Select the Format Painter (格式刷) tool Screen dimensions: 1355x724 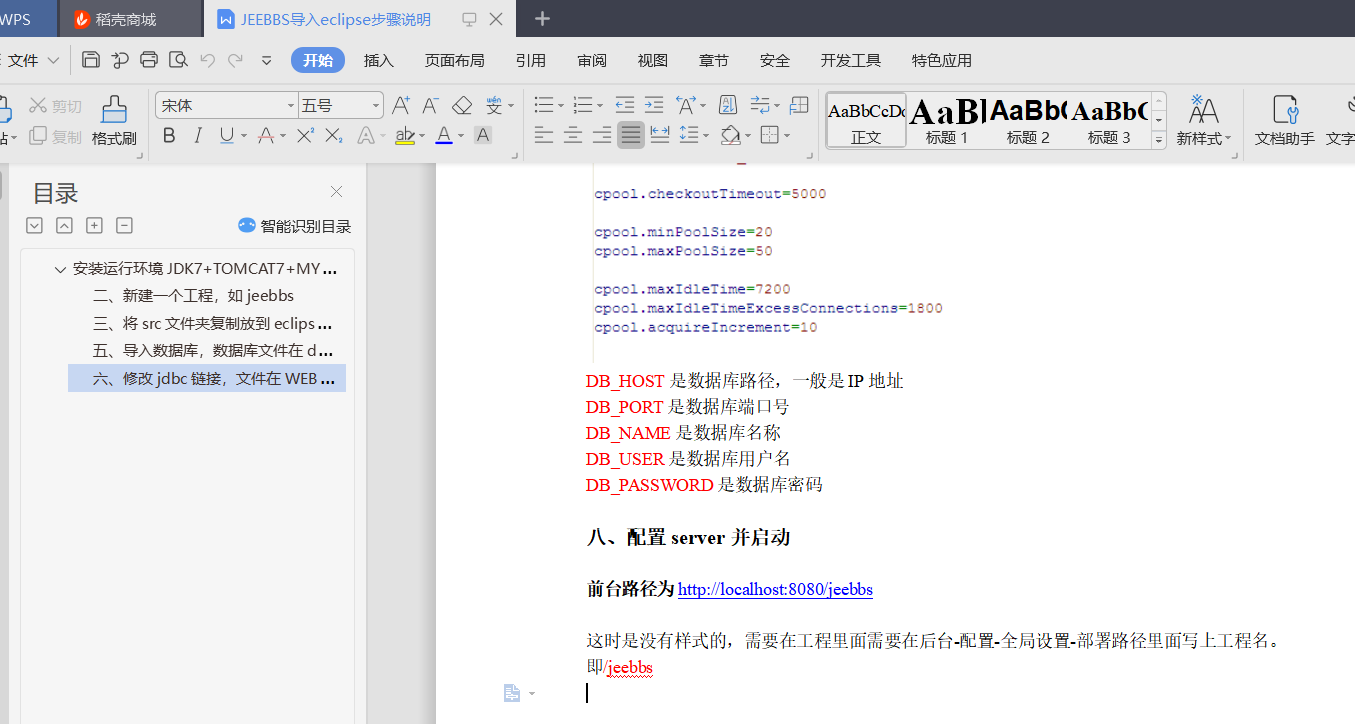[x=114, y=121]
